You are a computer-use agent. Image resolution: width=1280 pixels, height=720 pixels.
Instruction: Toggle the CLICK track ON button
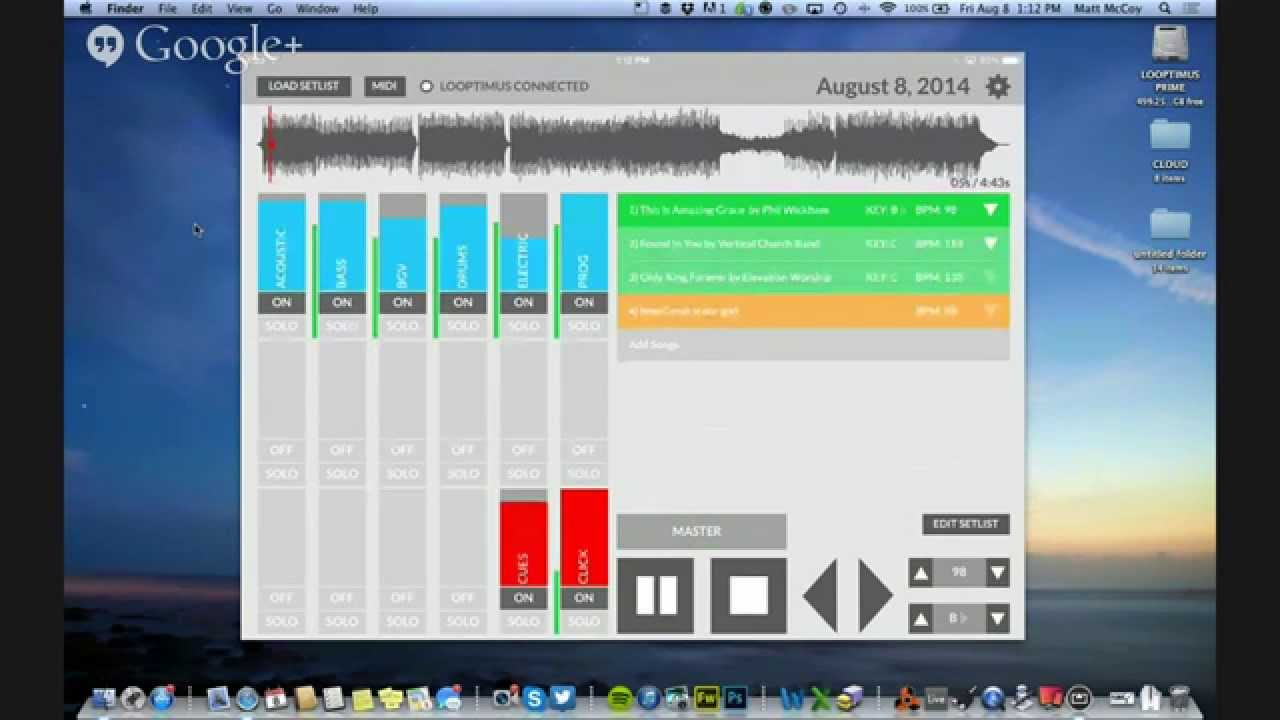(584, 598)
